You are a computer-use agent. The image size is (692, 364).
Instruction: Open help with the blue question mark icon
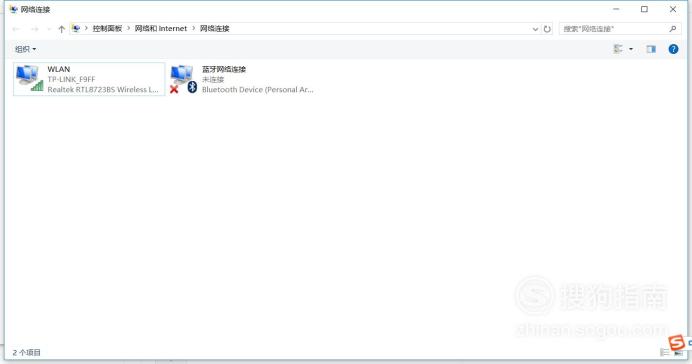click(x=673, y=49)
